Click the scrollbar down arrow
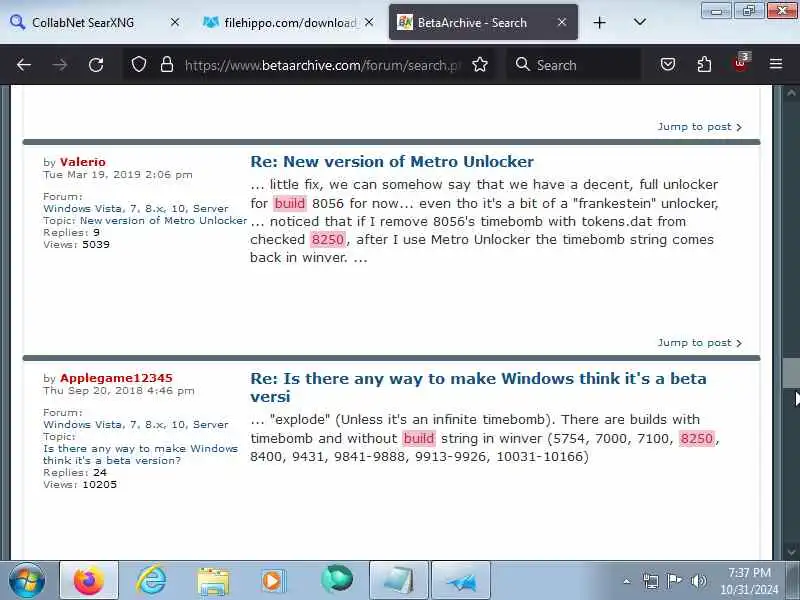This screenshot has width=800, height=600. click(x=791, y=552)
